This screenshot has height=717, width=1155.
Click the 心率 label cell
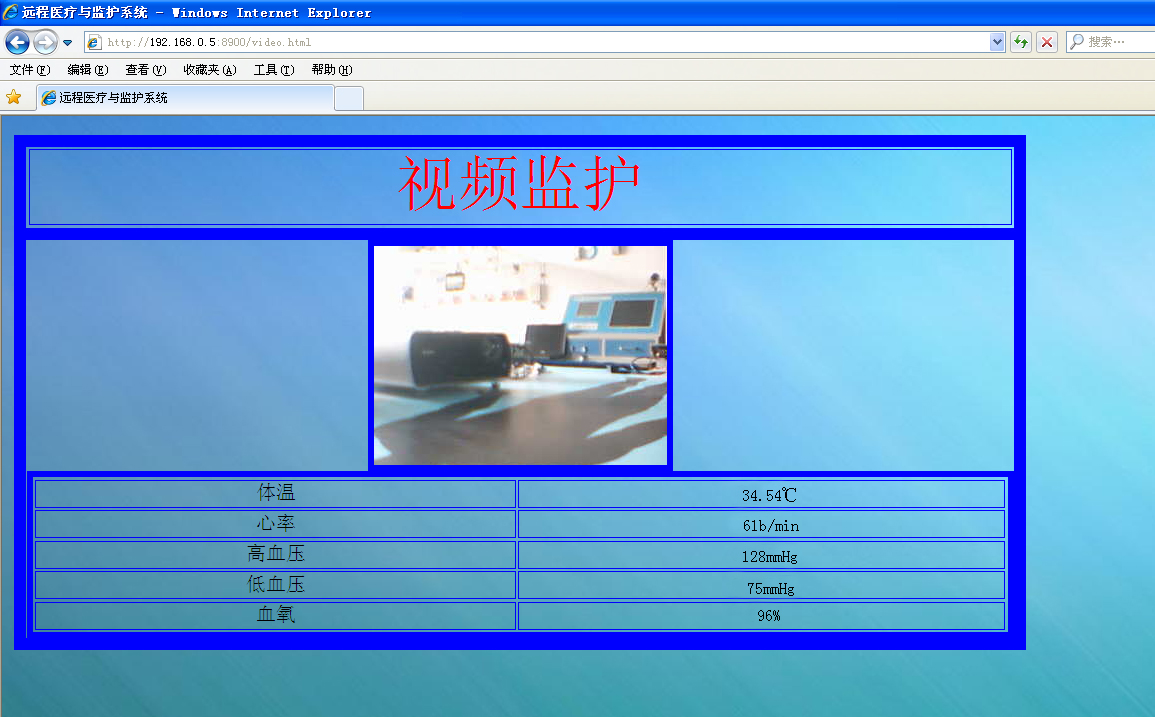click(275, 524)
